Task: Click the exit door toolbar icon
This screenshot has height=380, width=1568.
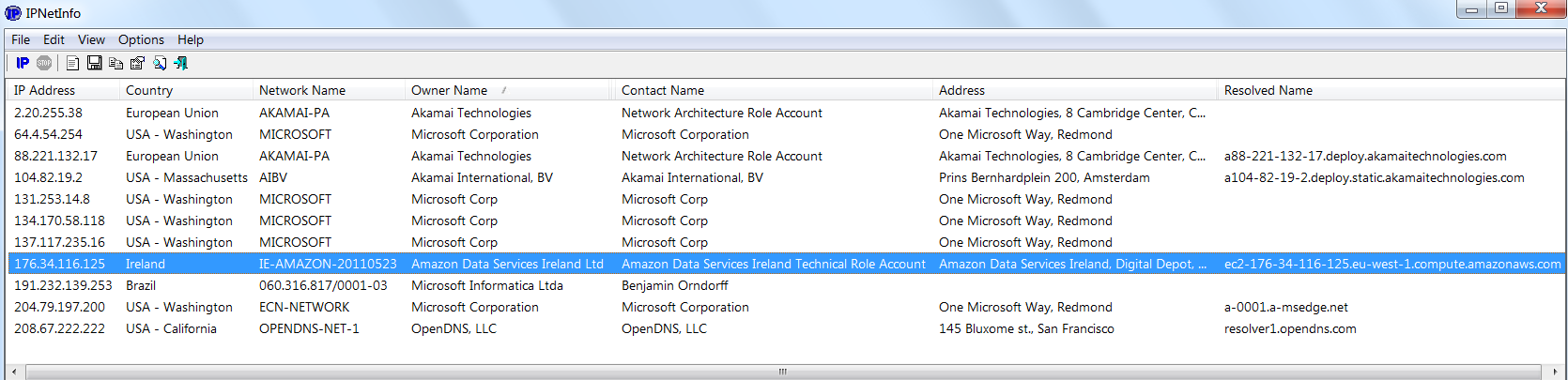Action: point(180,63)
